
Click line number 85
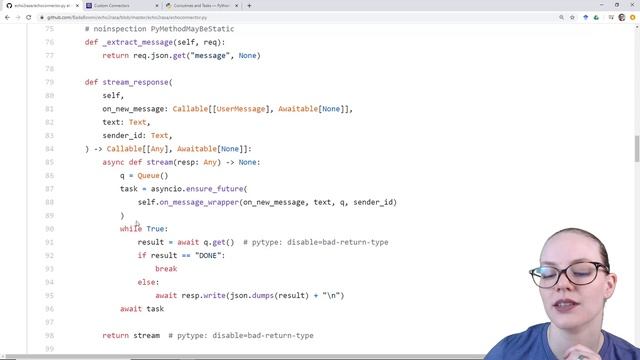[x=49, y=162]
